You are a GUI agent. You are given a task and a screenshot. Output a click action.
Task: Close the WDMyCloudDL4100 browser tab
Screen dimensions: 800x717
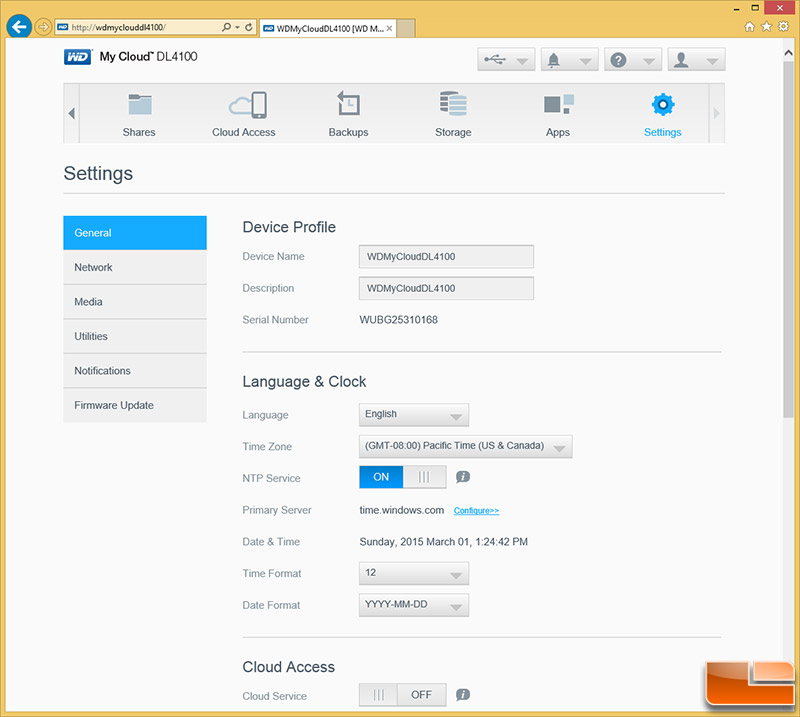pos(389,29)
